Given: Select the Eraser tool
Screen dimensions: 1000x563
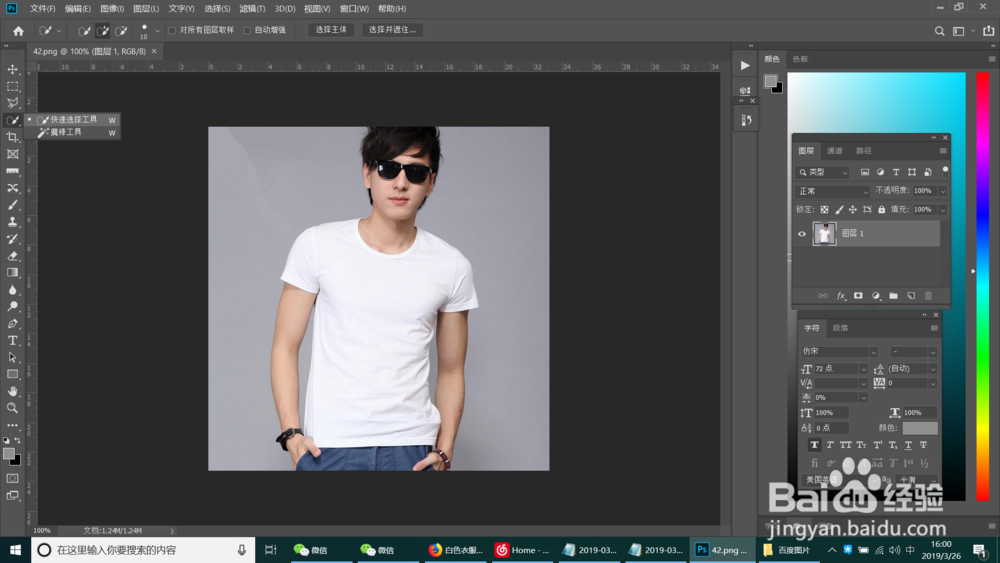Looking at the screenshot, I should pyautogui.click(x=12, y=256).
